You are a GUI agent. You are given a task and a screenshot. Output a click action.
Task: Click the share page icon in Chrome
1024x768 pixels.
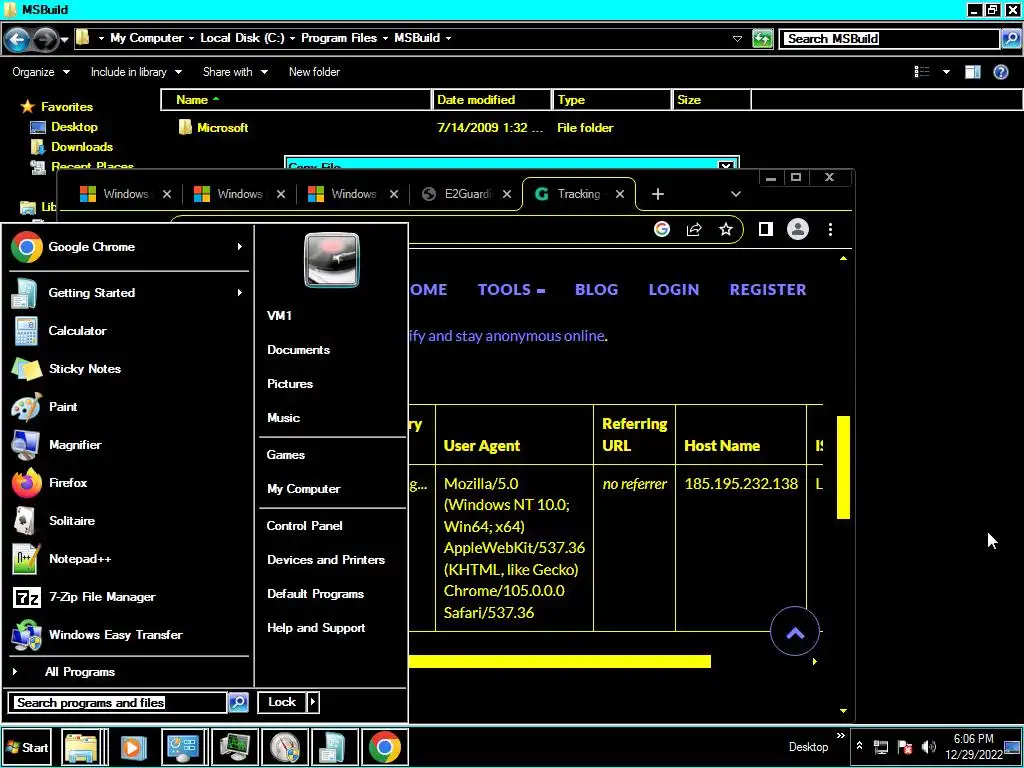(694, 229)
